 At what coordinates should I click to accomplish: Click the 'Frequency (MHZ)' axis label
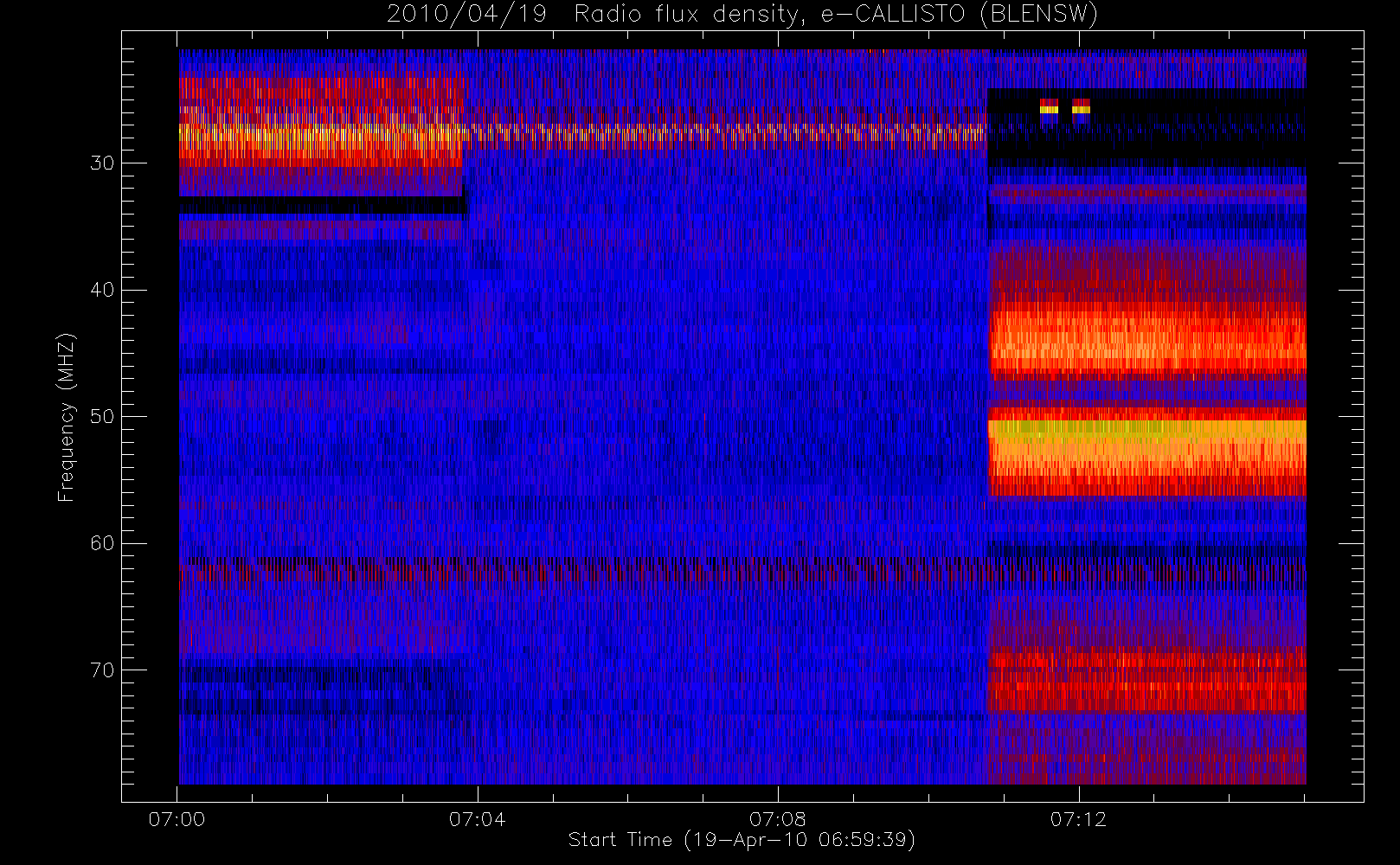[x=66, y=417]
